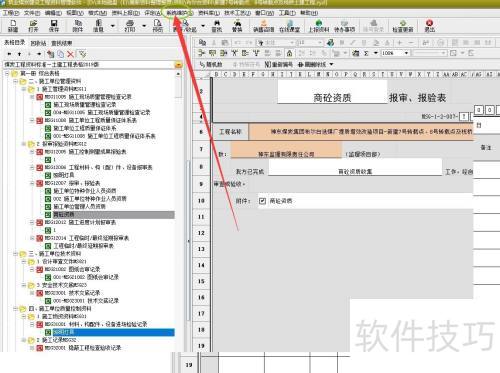Click the binoculars 查找 icon
Viewport: 500px width, 373px height.
tap(217, 26)
